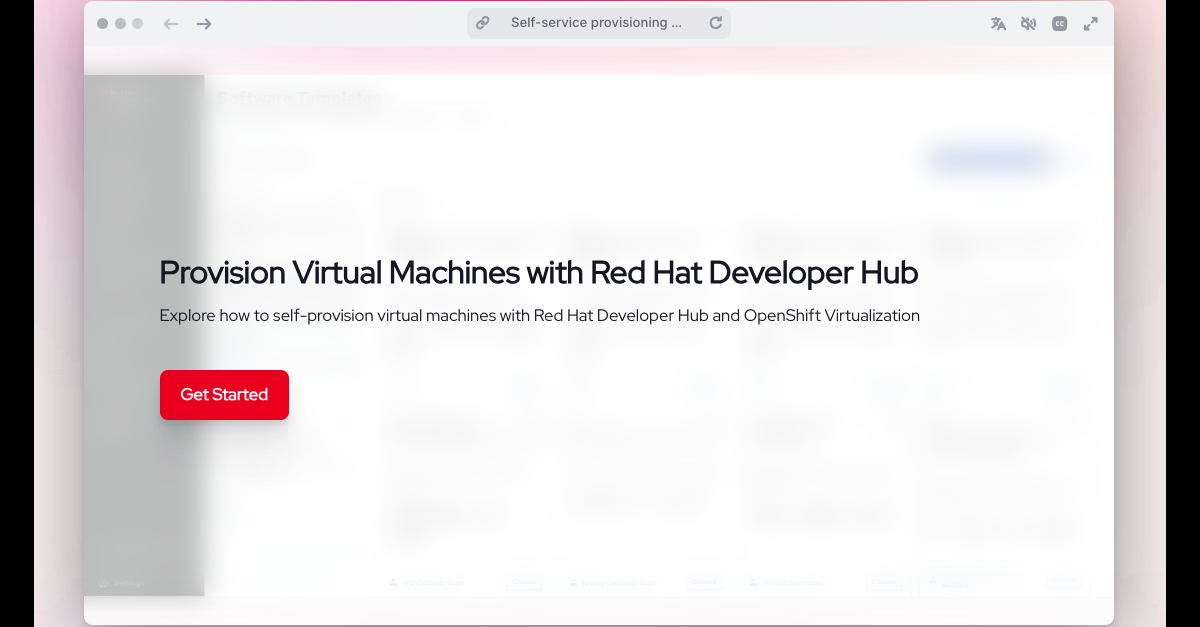The width and height of the screenshot is (1200, 627).
Task: Click the first gray window dot (close)
Action: click(x=103, y=24)
